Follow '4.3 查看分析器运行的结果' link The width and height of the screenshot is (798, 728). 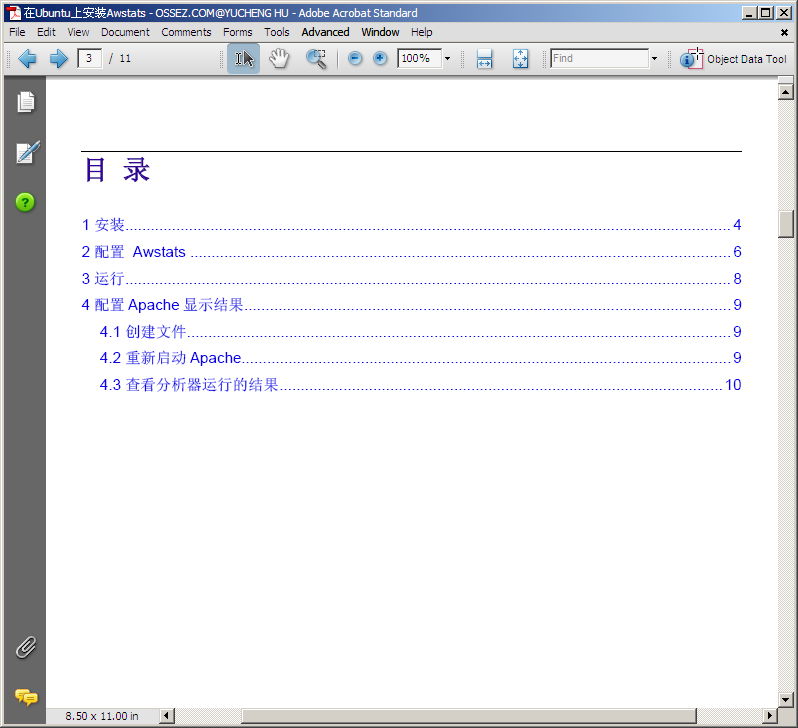pos(420,384)
